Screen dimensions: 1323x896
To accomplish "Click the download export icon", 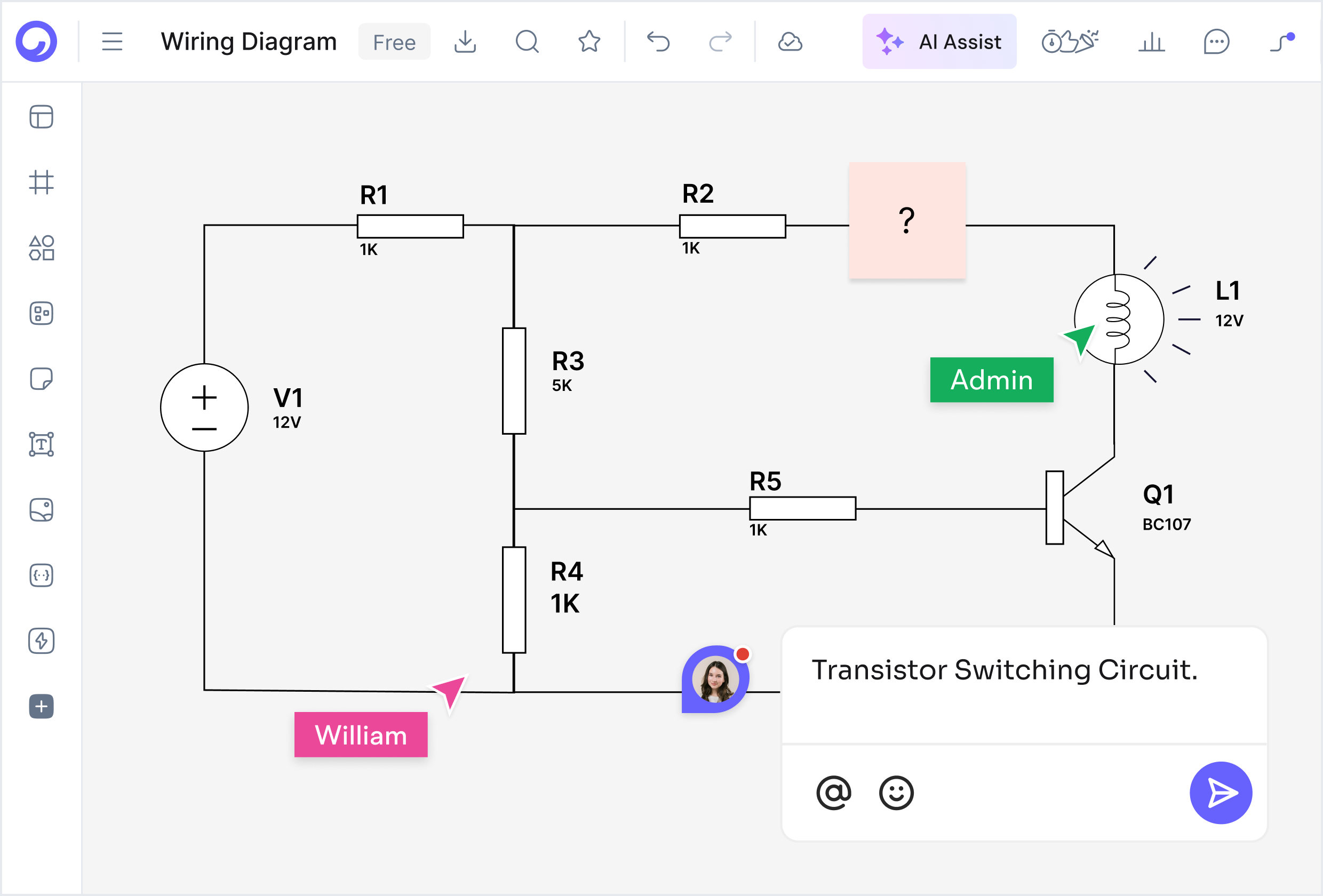I will coord(465,42).
